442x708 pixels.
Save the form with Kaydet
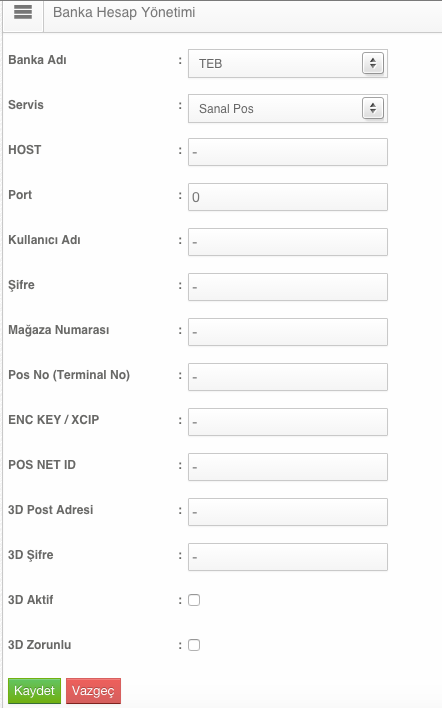click(x=34, y=691)
